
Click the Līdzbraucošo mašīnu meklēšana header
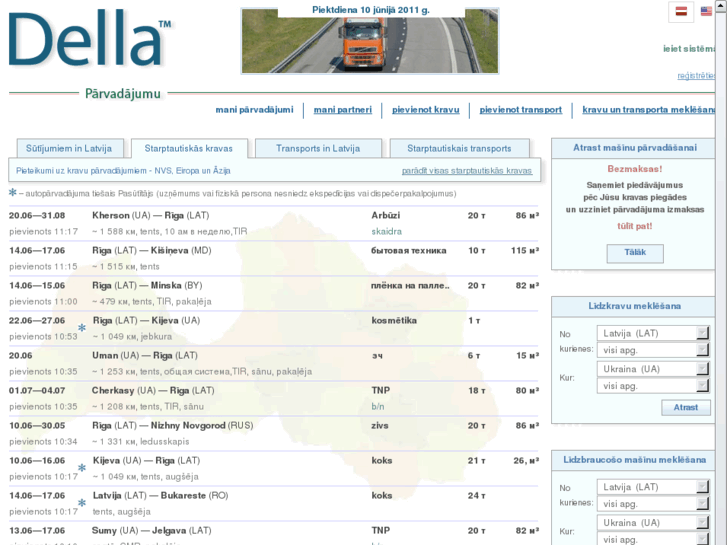(x=635, y=460)
